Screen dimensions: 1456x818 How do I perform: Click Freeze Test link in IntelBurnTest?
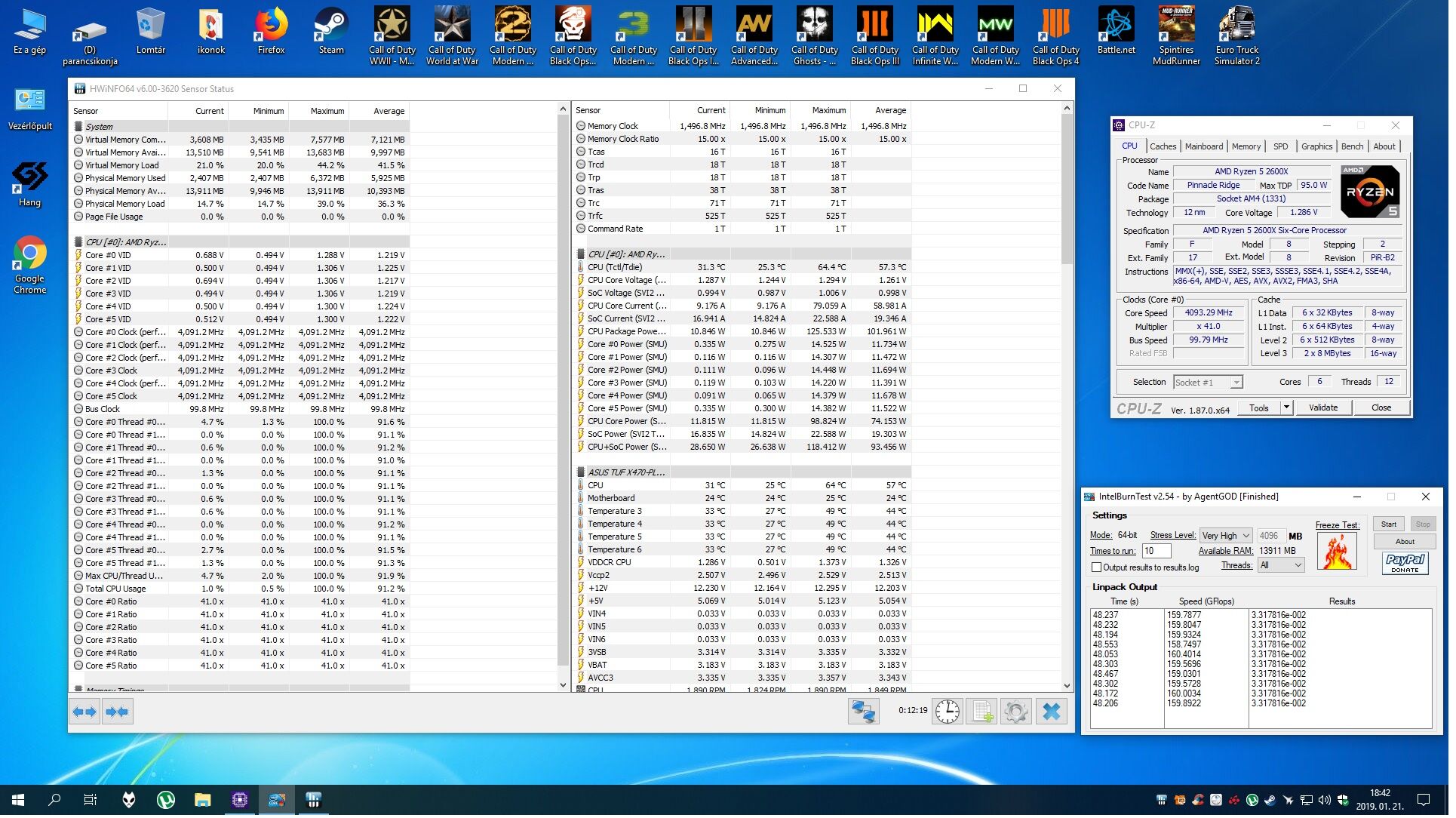(1344, 528)
